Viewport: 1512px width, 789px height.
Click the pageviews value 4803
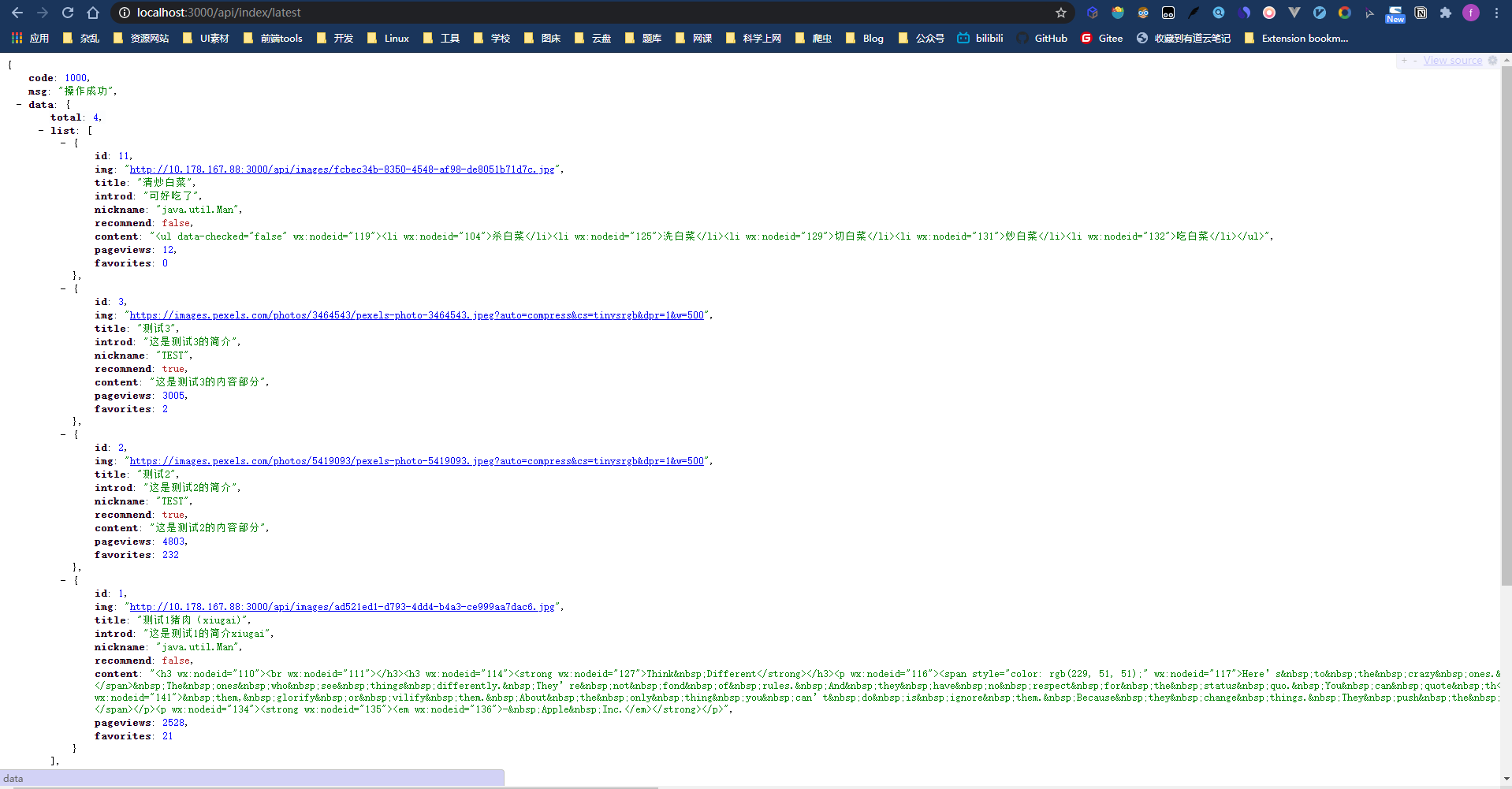(173, 542)
